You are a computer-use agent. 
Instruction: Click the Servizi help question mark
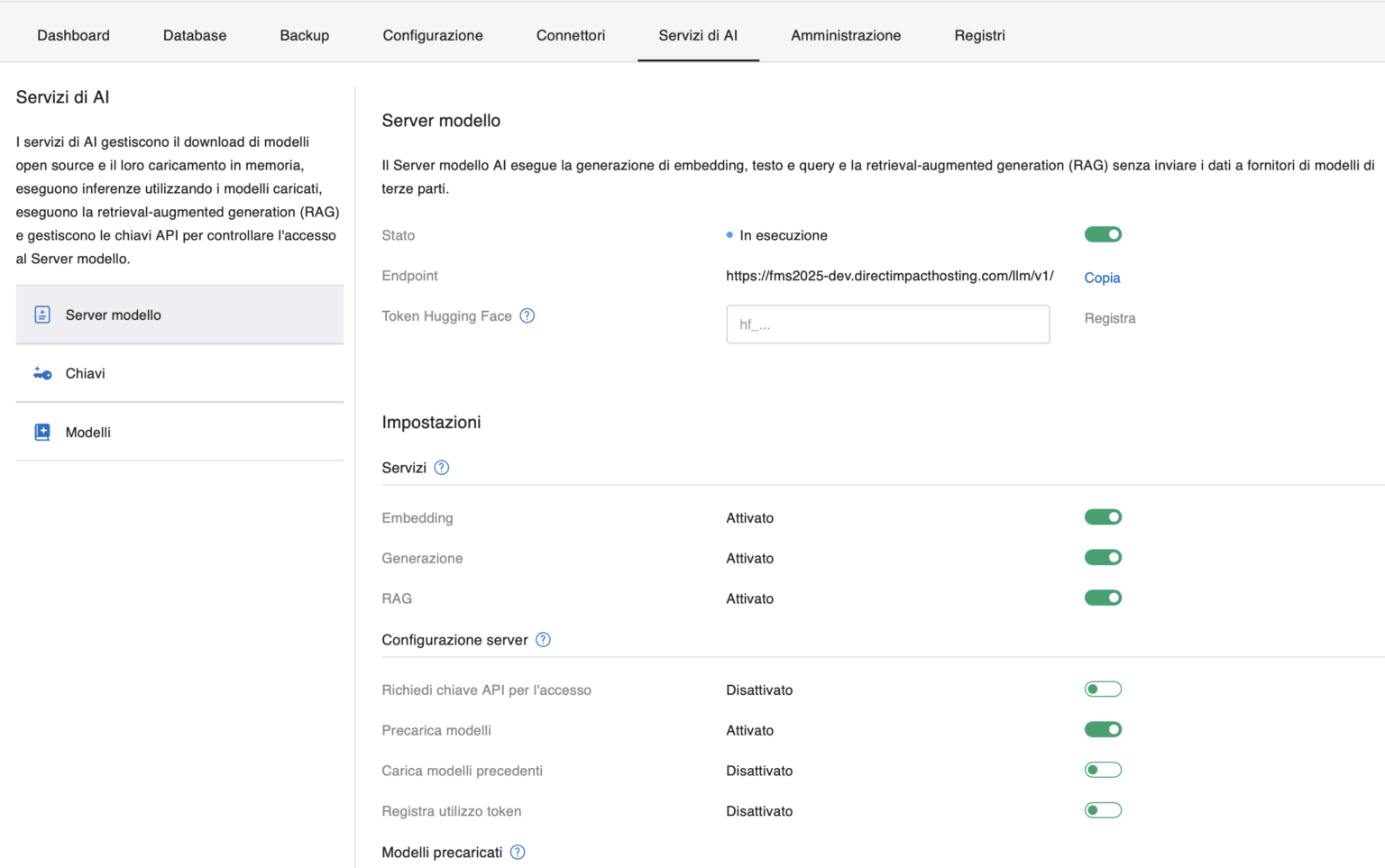point(441,467)
